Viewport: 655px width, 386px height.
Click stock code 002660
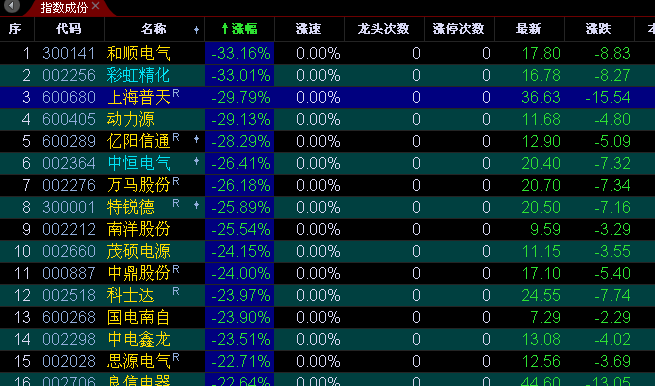(x=69, y=251)
